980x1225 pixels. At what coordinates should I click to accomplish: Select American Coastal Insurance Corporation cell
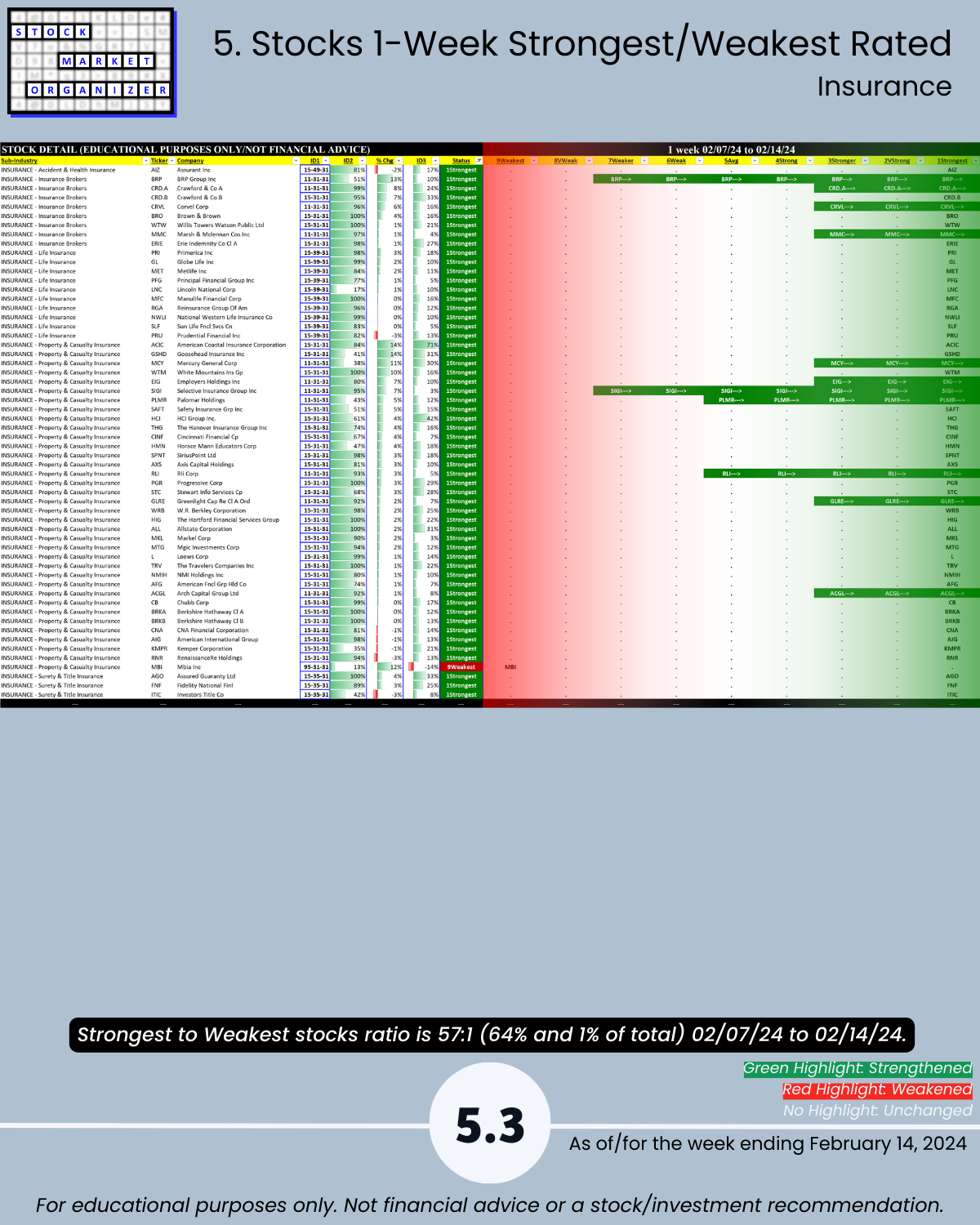(x=238, y=345)
